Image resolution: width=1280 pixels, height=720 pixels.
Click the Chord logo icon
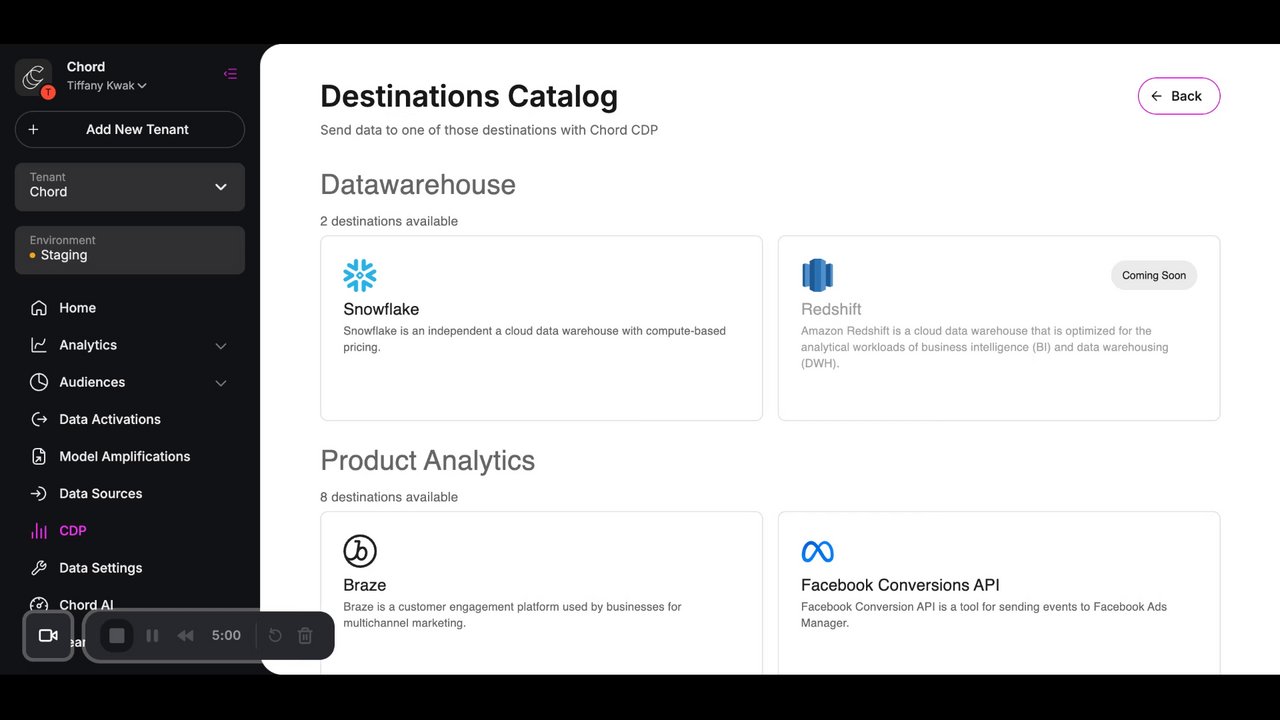(34, 77)
